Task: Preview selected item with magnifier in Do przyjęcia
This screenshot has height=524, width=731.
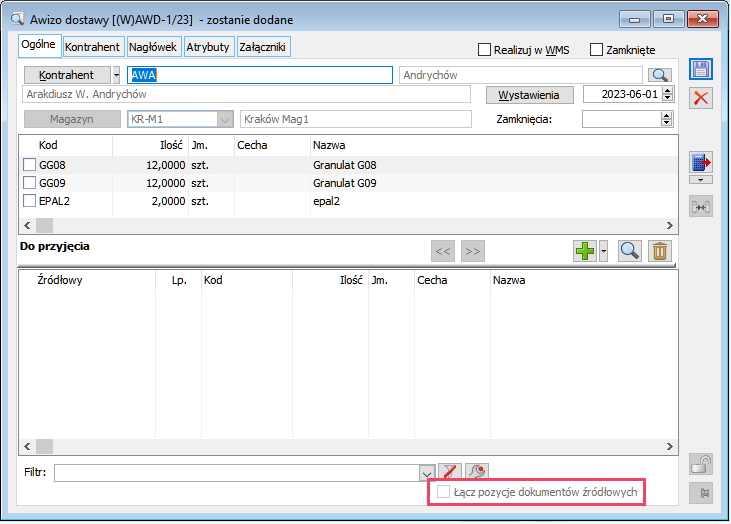Action: 629,251
